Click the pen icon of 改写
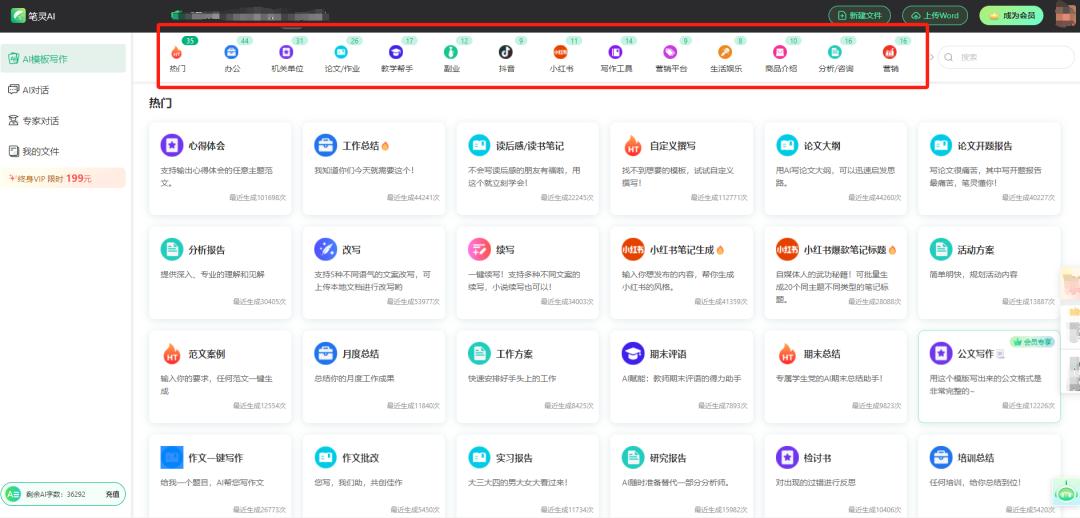This screenshot has height=518, width=1080. pos(326,249)
